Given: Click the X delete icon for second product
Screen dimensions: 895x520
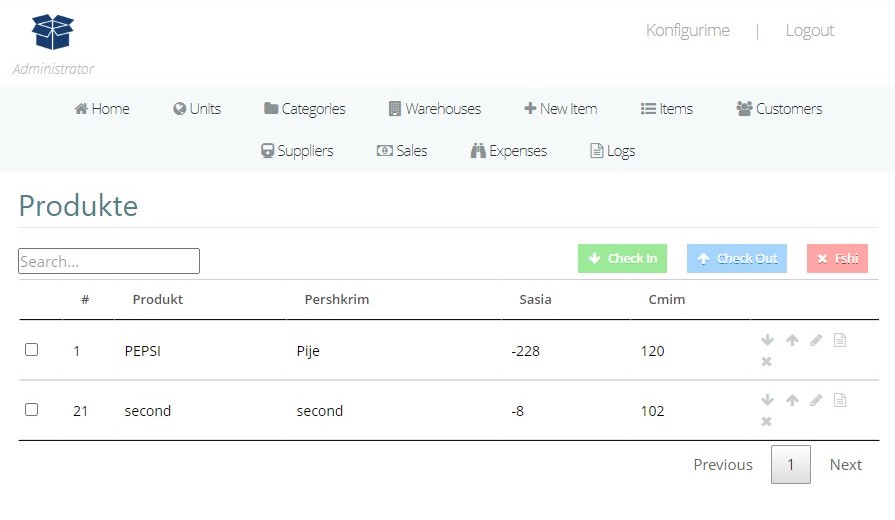Looking at the screenshot, I should click(x=767, y=421).
